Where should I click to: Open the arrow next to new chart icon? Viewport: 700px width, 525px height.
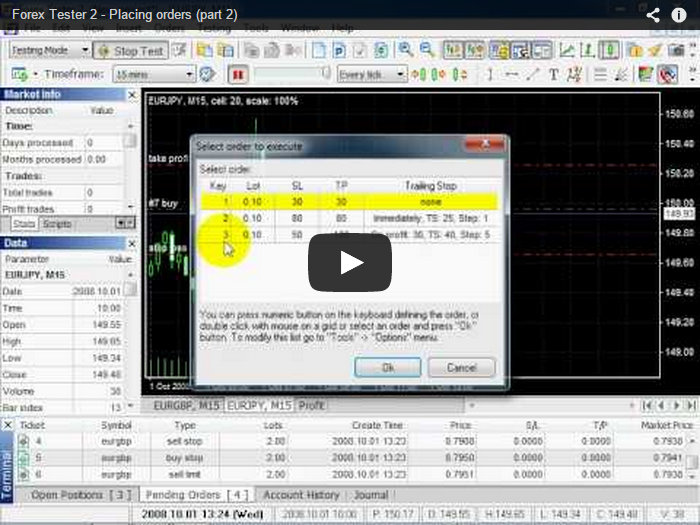pos(35,74)
